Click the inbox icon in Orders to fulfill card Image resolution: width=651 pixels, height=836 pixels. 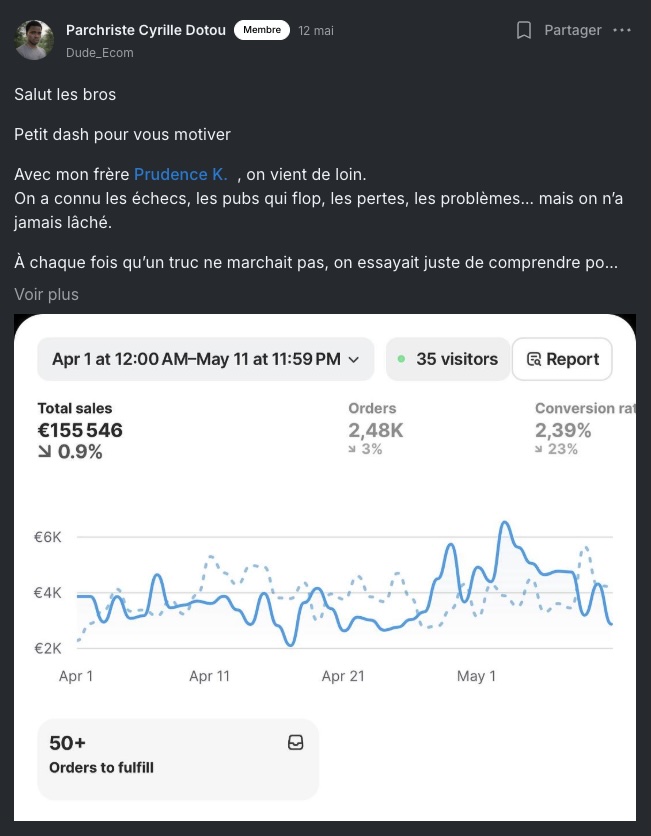[295, 742]
